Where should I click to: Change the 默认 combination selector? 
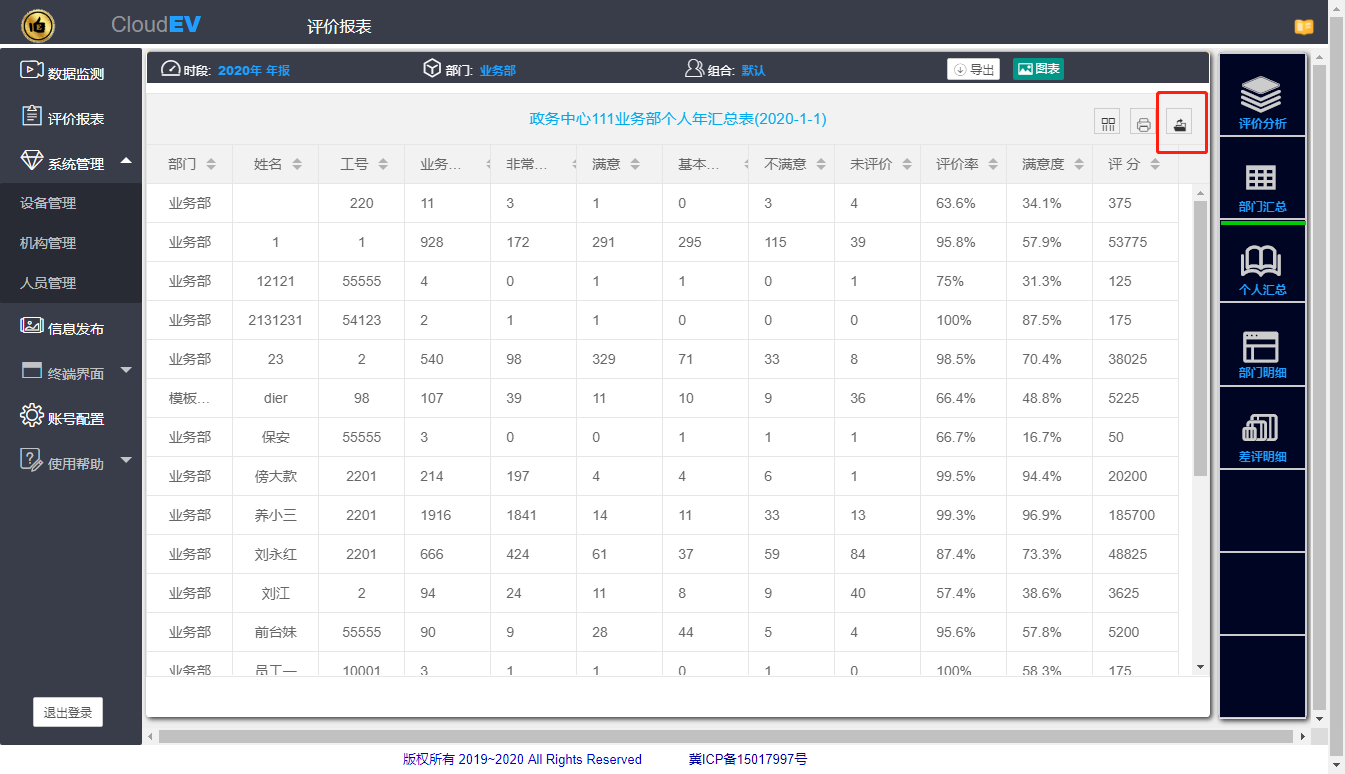point(753,71)
